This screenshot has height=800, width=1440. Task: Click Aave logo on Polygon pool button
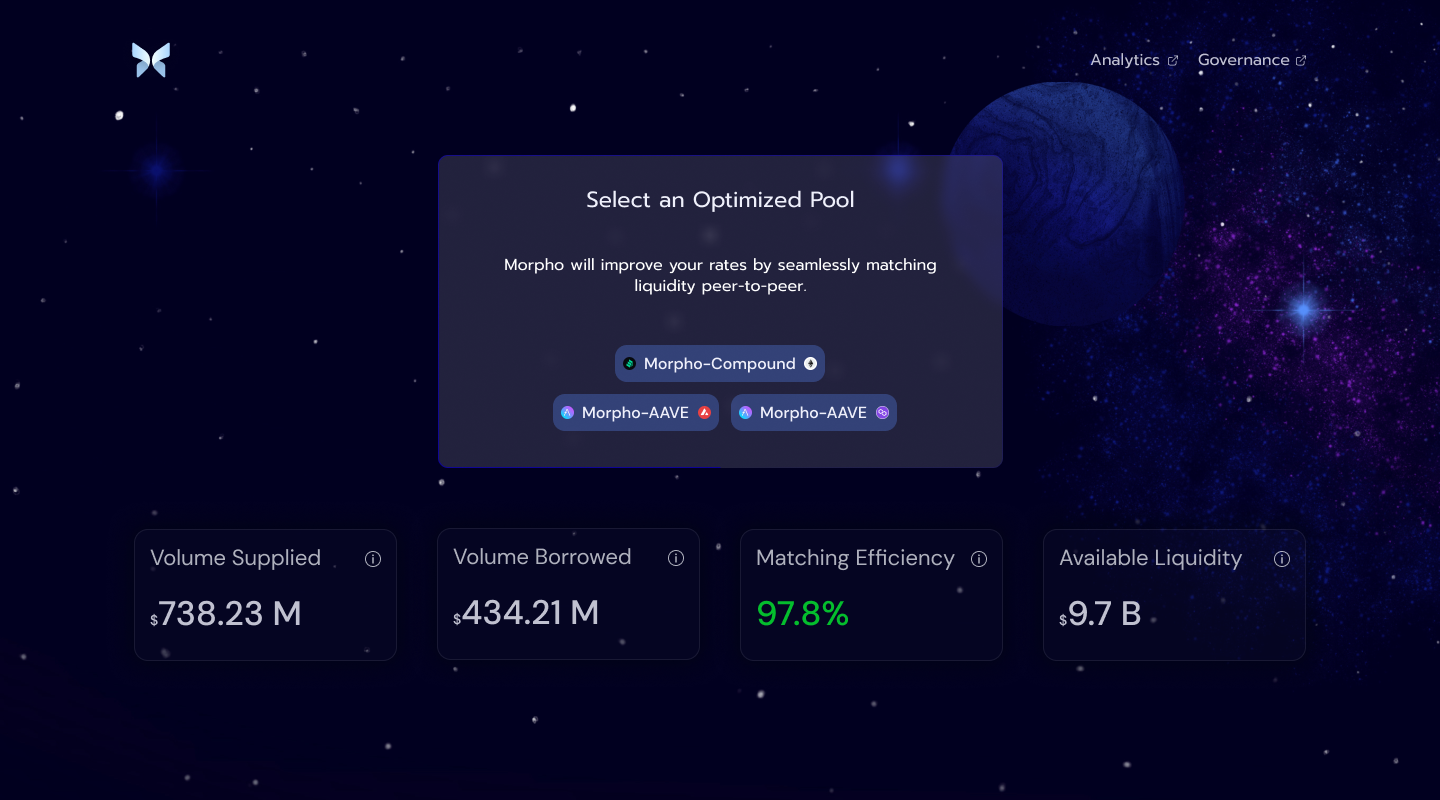pos(745,413)
